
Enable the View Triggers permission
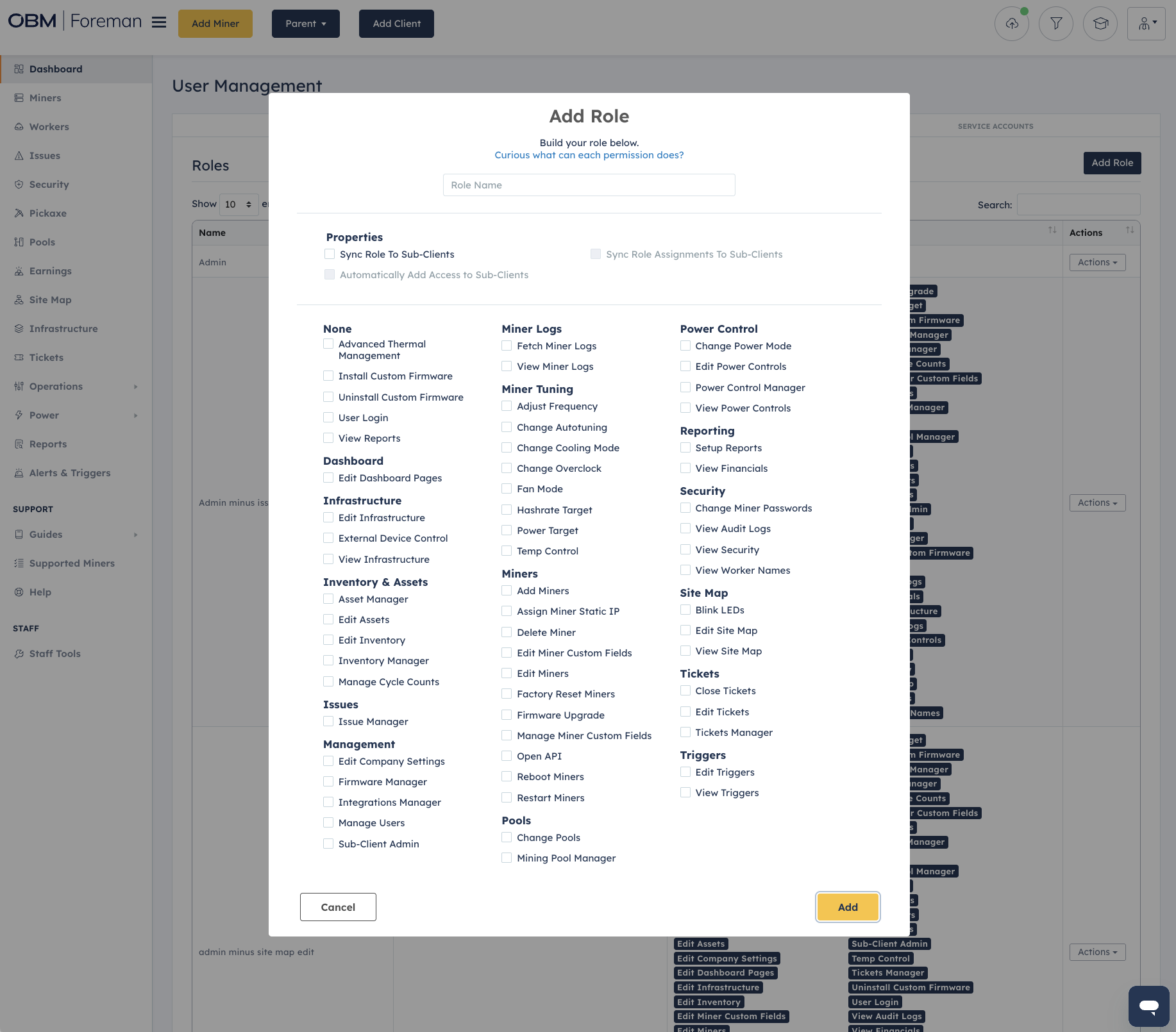coord(685,793)
